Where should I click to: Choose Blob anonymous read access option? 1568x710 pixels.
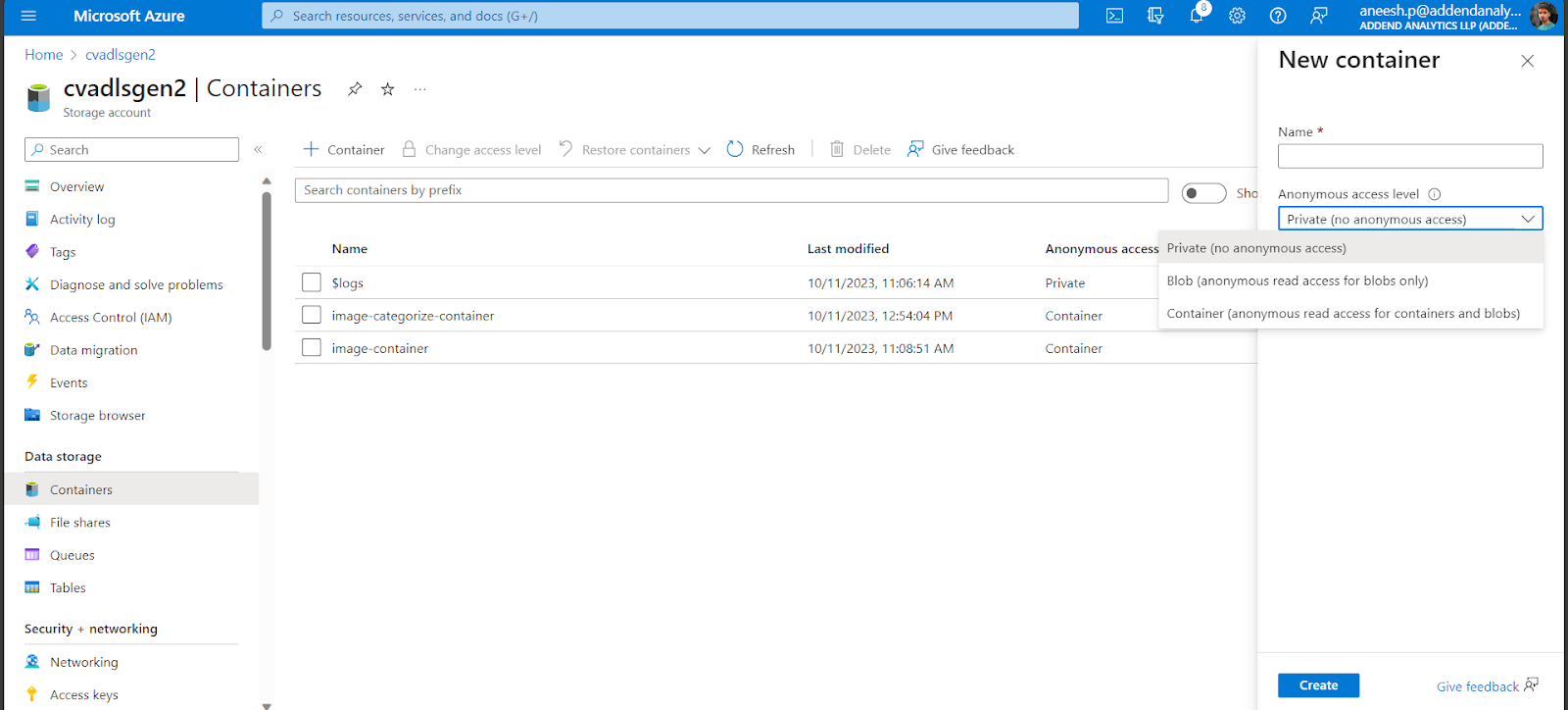1350,280
